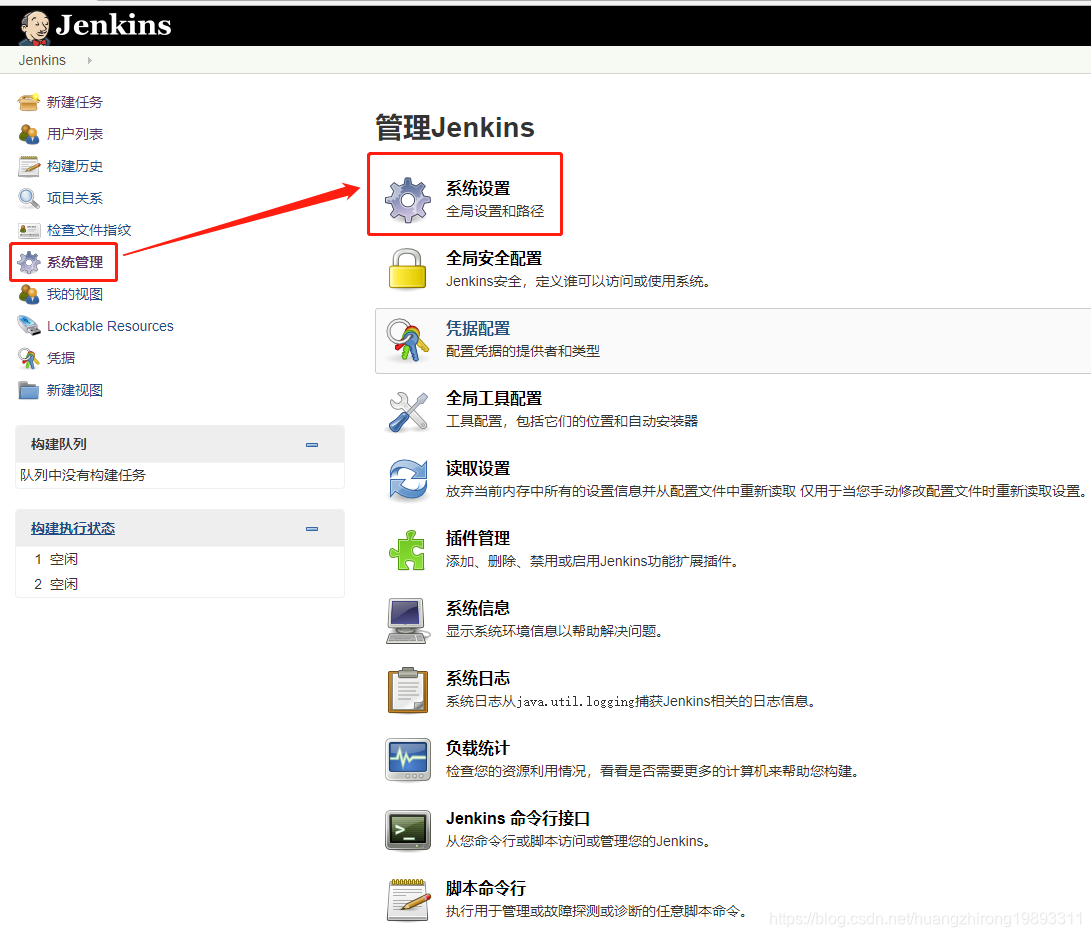Click the wrench-screwdriver icon for 全局工具配置
This screenshot has width=1091, height=937.
click(x=408, y=411)
